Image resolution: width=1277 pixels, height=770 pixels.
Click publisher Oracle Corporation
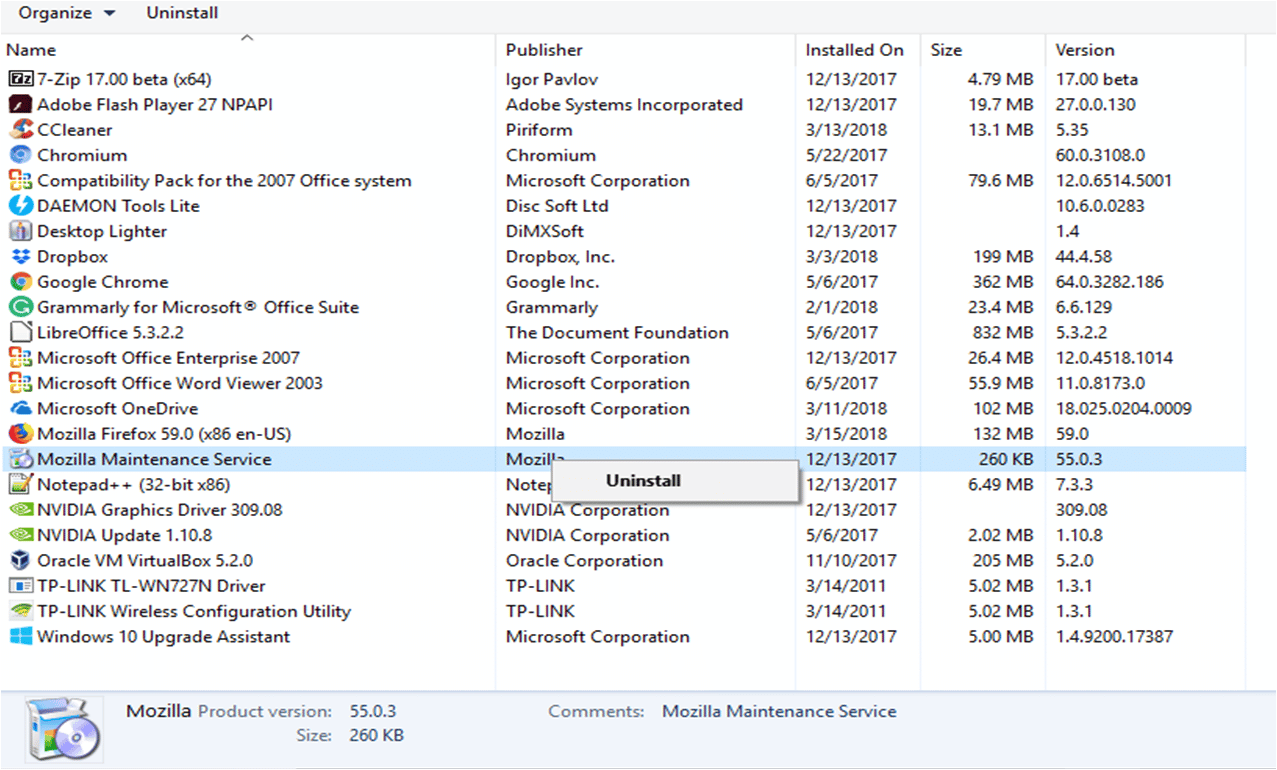[584, 561]
